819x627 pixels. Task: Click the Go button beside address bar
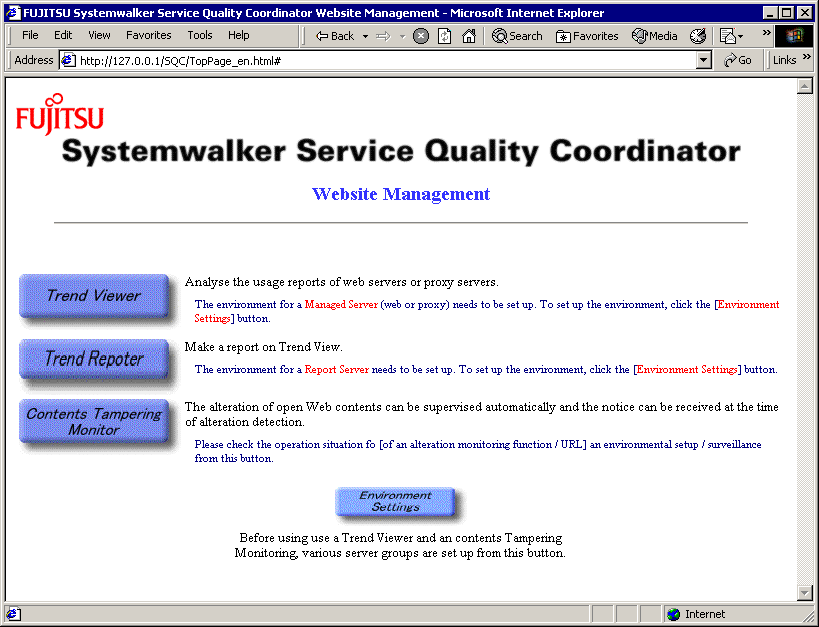tap(738, 60)
